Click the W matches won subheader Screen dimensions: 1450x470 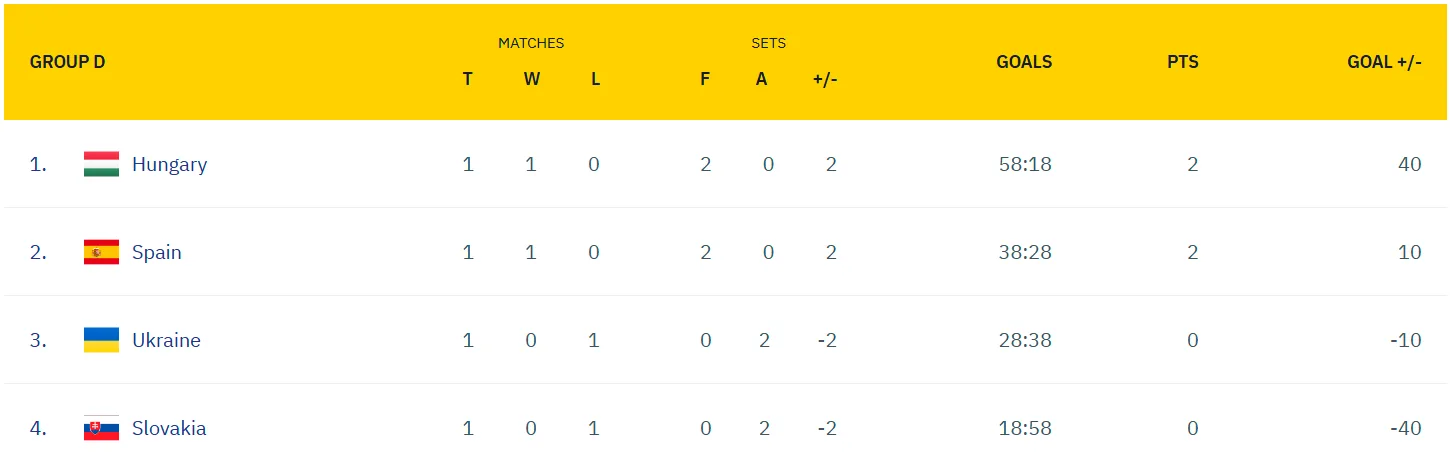(x=531, y=79)
